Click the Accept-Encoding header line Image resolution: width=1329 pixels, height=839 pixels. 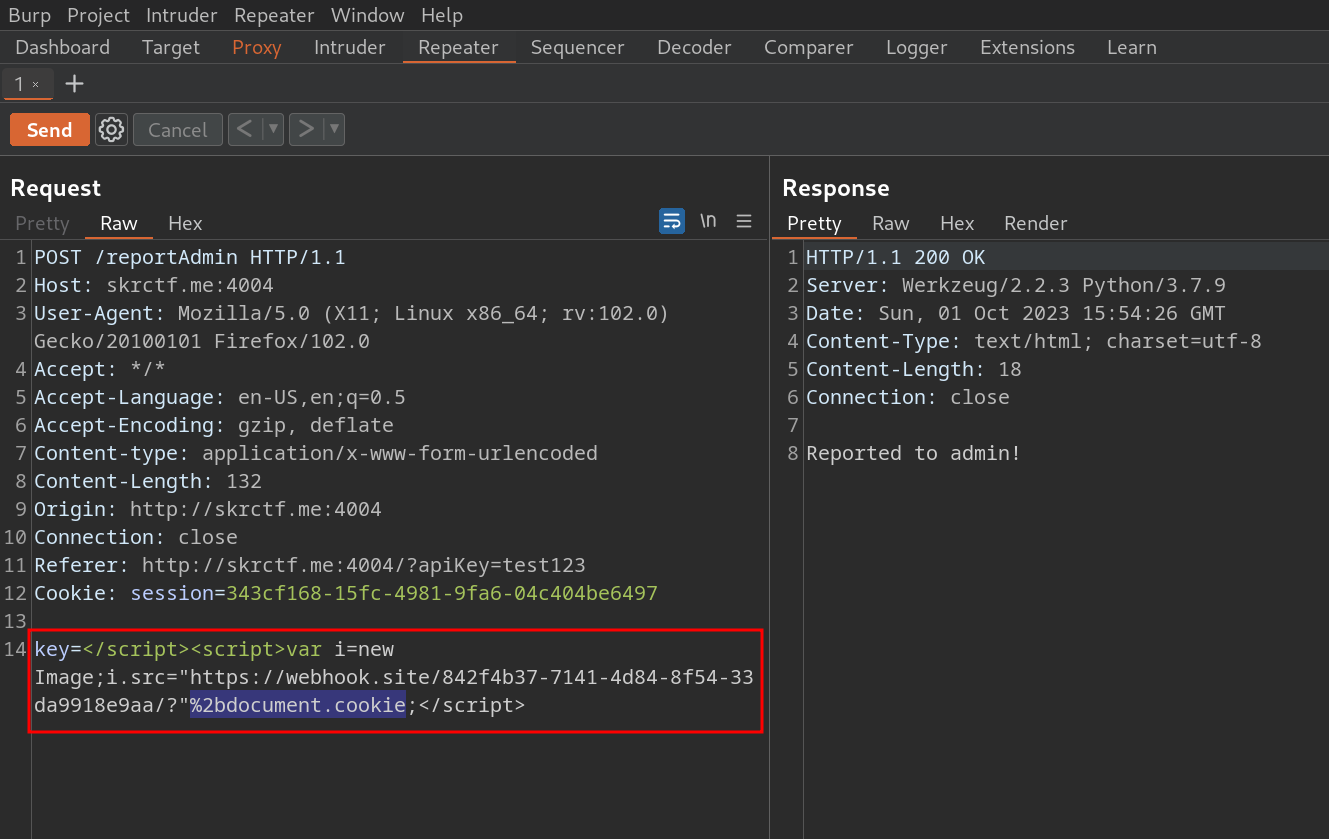pyautogui.click(x=214, y=425)
